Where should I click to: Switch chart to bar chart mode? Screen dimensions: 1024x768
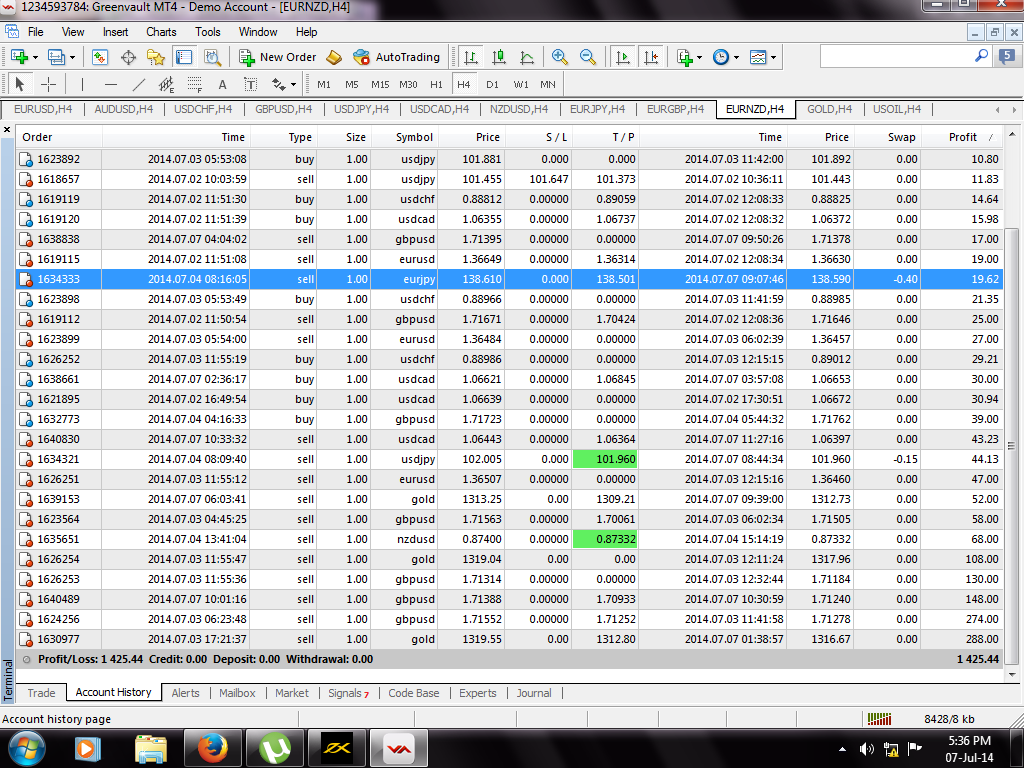(x=470, y=57)
